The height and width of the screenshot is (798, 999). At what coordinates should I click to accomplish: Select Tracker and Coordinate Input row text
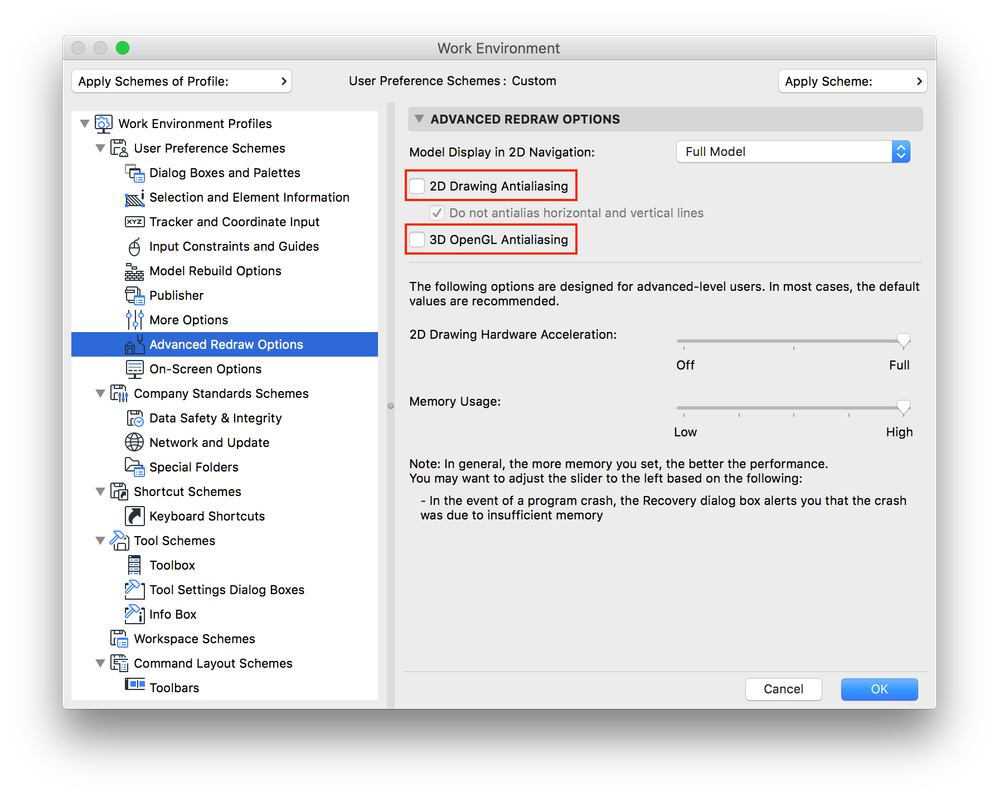click(x=234, y=222)
